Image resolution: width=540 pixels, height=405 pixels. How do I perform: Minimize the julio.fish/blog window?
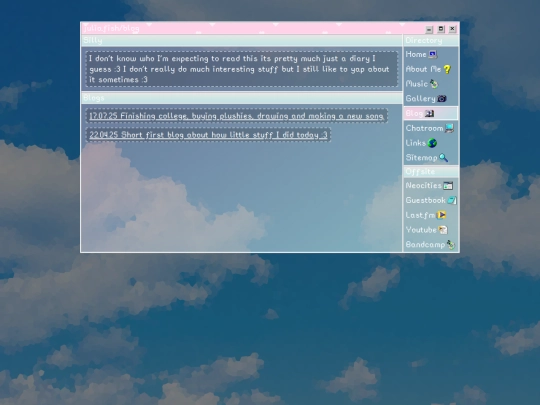tap(429, 29)
